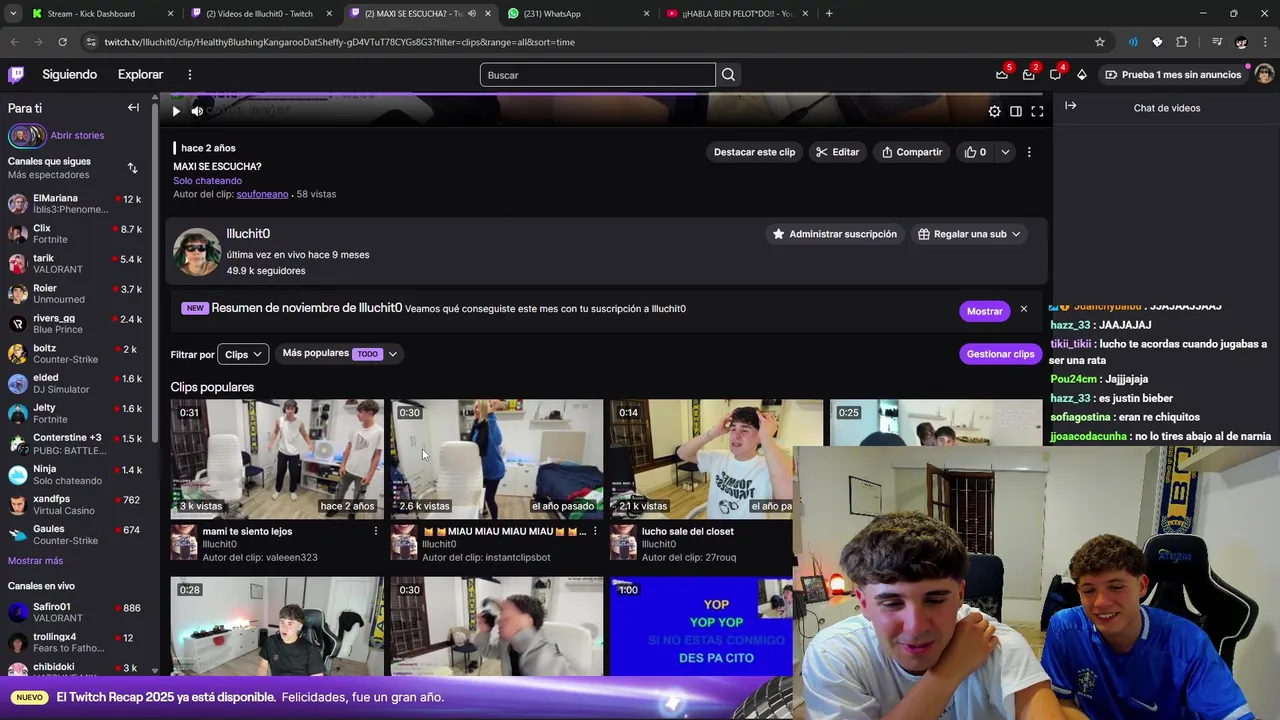1280x720 pixels.
Task: Expand the arrow next to like count
Action: (x=1005, y=152)
